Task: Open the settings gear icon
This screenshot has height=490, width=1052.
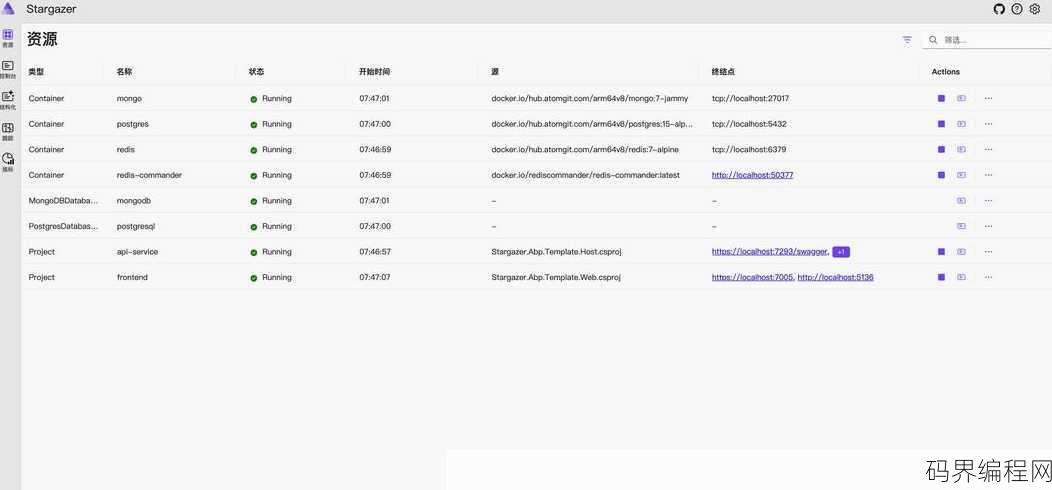Action: click(1035, 9)
